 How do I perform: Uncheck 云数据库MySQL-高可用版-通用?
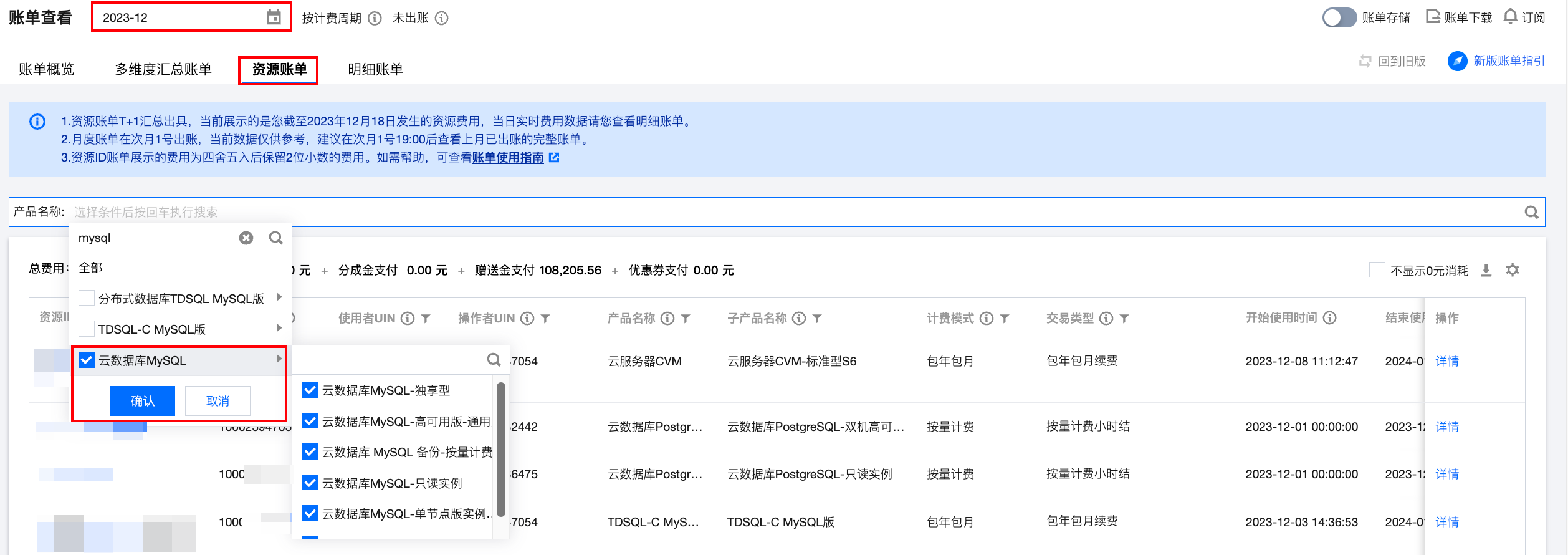pos(310,421)
